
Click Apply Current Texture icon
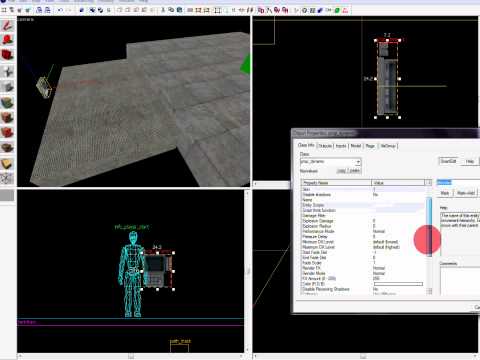(x=7, y=117)
